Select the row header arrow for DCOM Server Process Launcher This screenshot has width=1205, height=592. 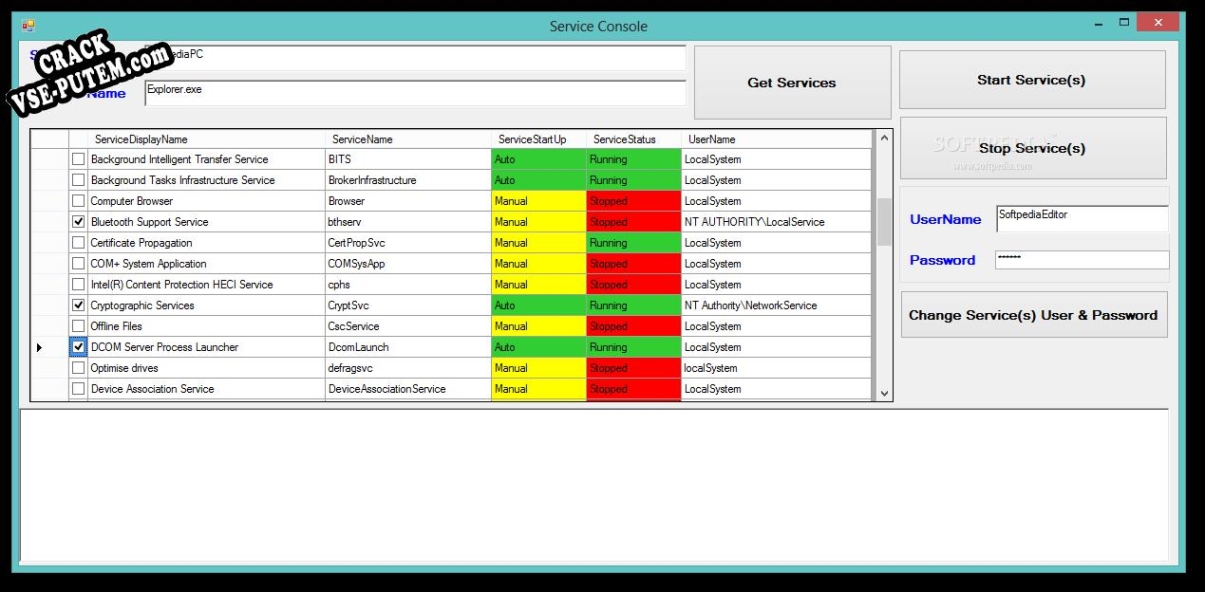pos(49,347)
